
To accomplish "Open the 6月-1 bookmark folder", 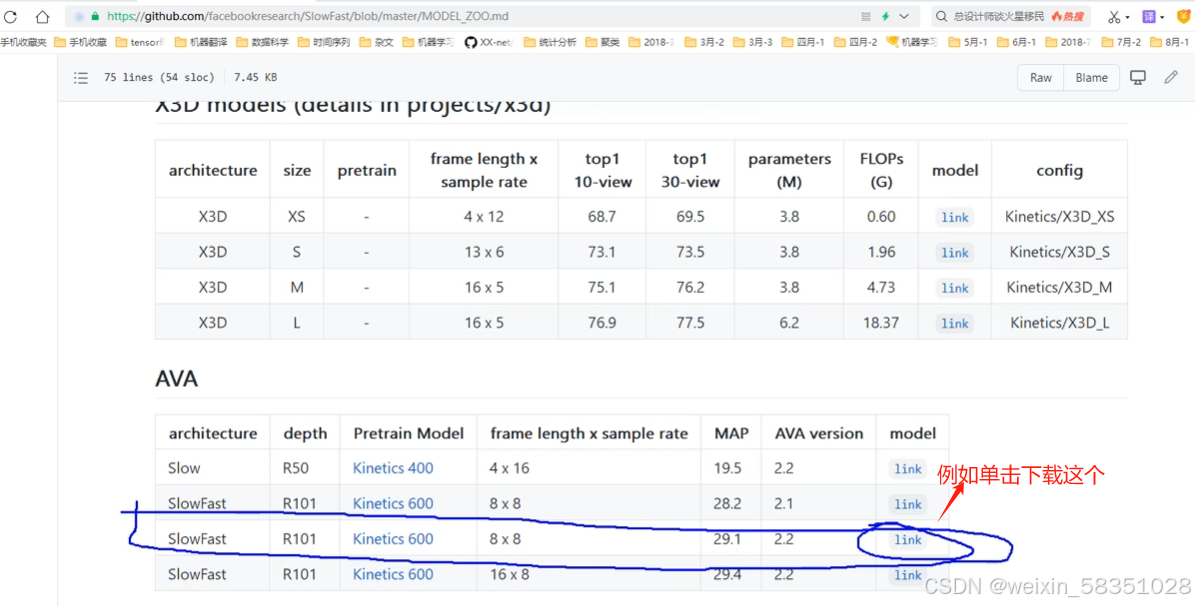I will [x=1017, y=42].
